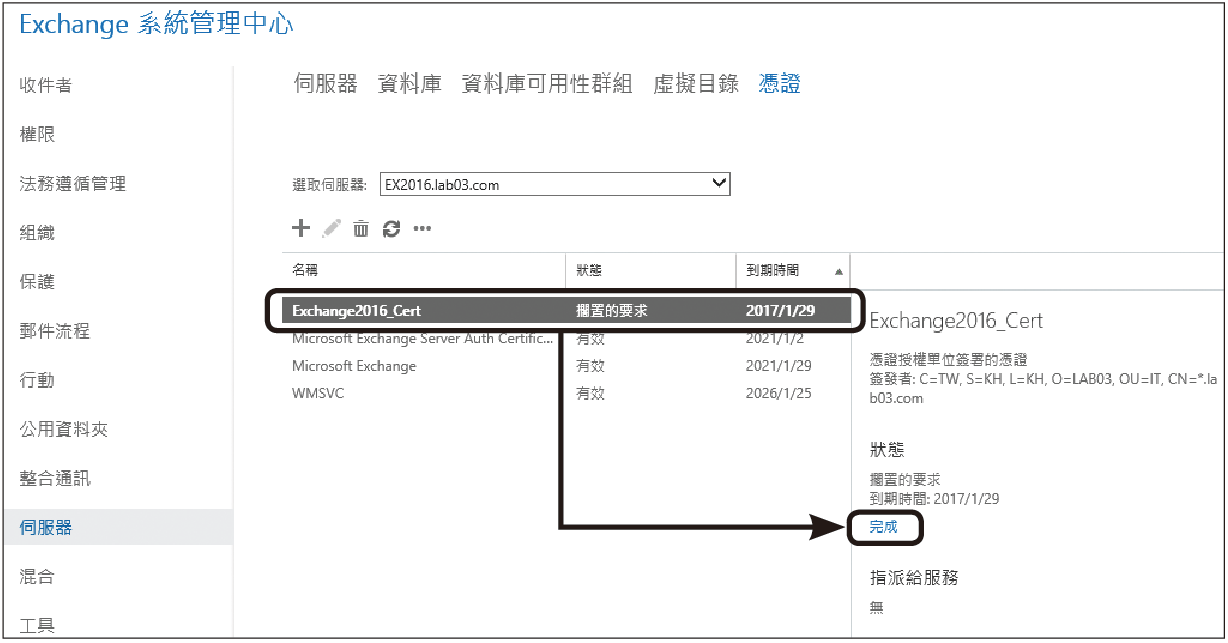Open 行動 in the sidebar
1228x643 pixels.
click(x=37, y=379)
